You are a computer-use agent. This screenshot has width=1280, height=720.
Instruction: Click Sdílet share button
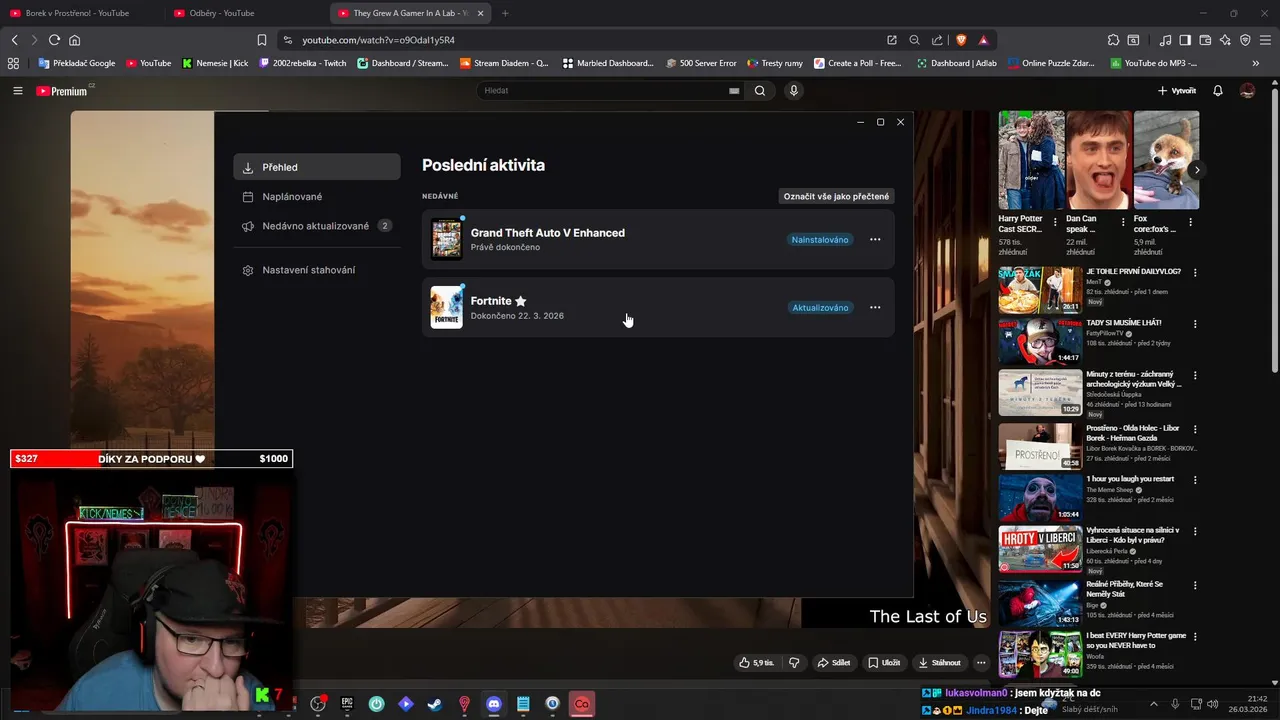[x=833, y=662]
